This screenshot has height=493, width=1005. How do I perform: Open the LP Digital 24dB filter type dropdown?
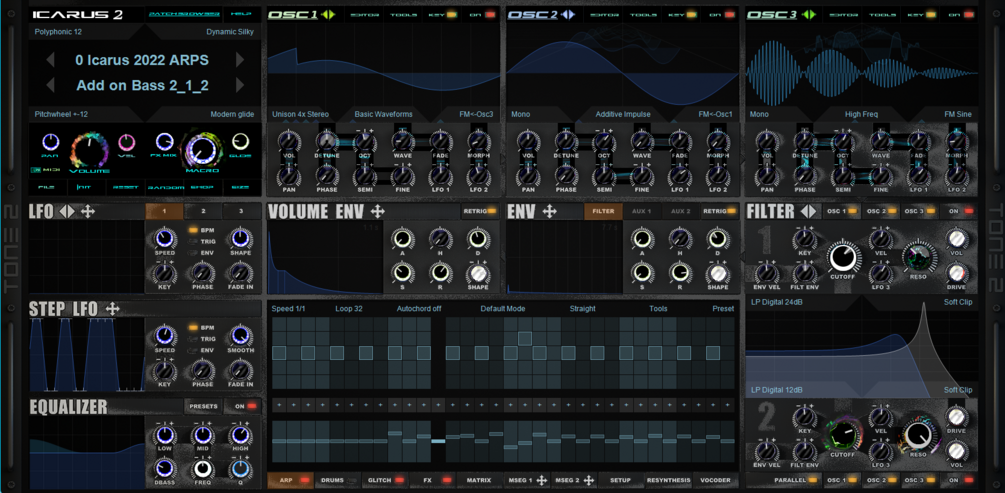point(777,302)
